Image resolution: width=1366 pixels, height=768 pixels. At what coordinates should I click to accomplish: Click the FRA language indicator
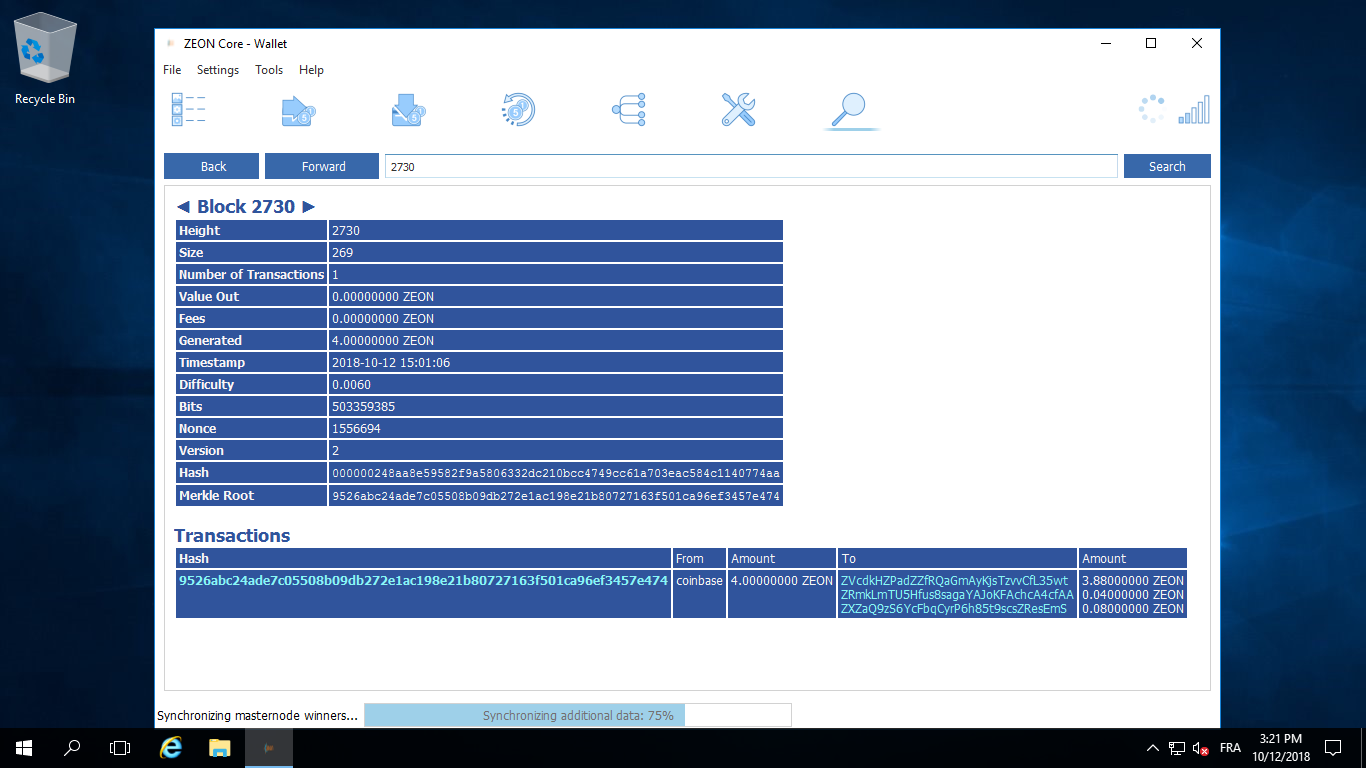click(1230, 748)
